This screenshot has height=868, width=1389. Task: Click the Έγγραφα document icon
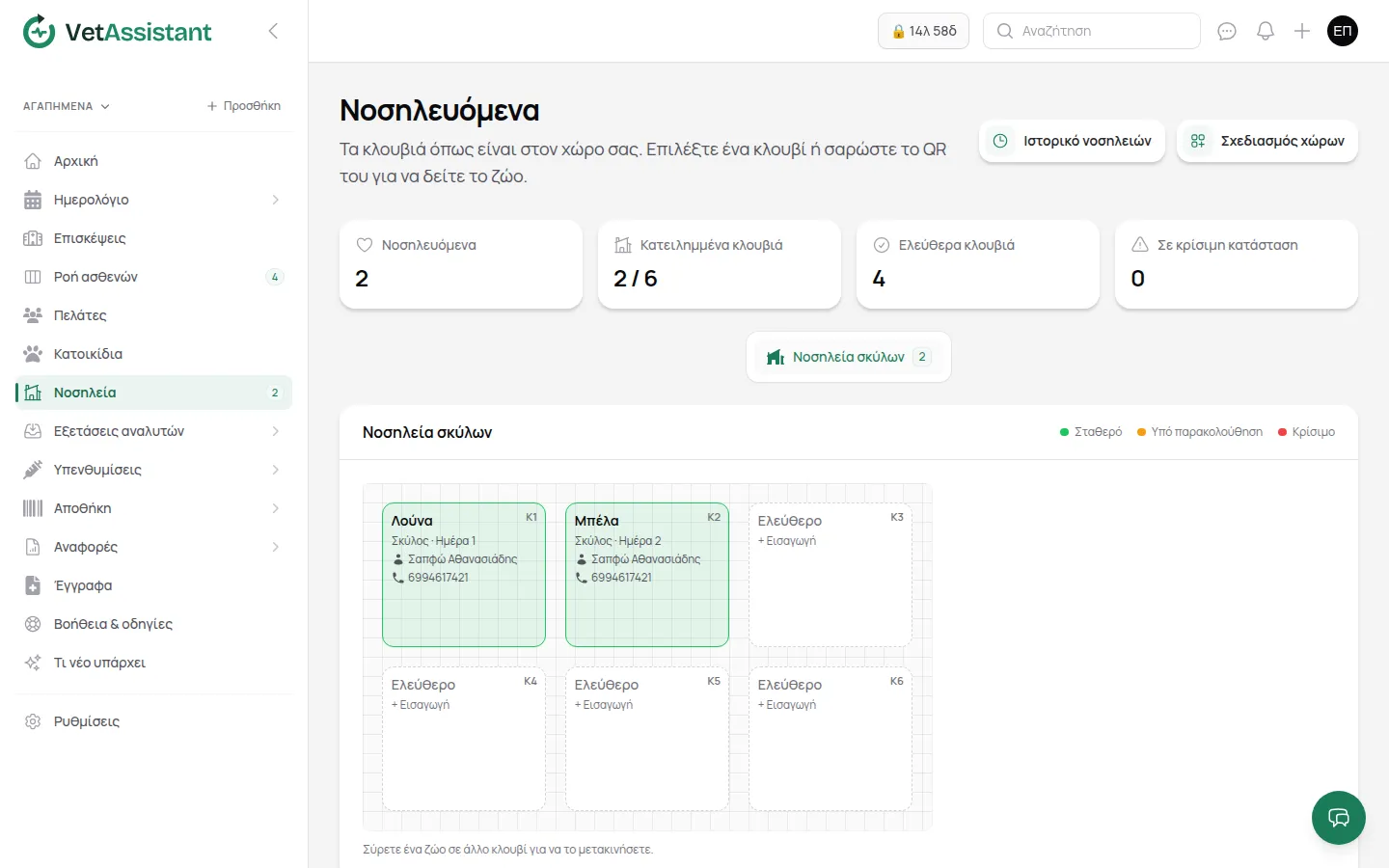(x=33, y=585)
